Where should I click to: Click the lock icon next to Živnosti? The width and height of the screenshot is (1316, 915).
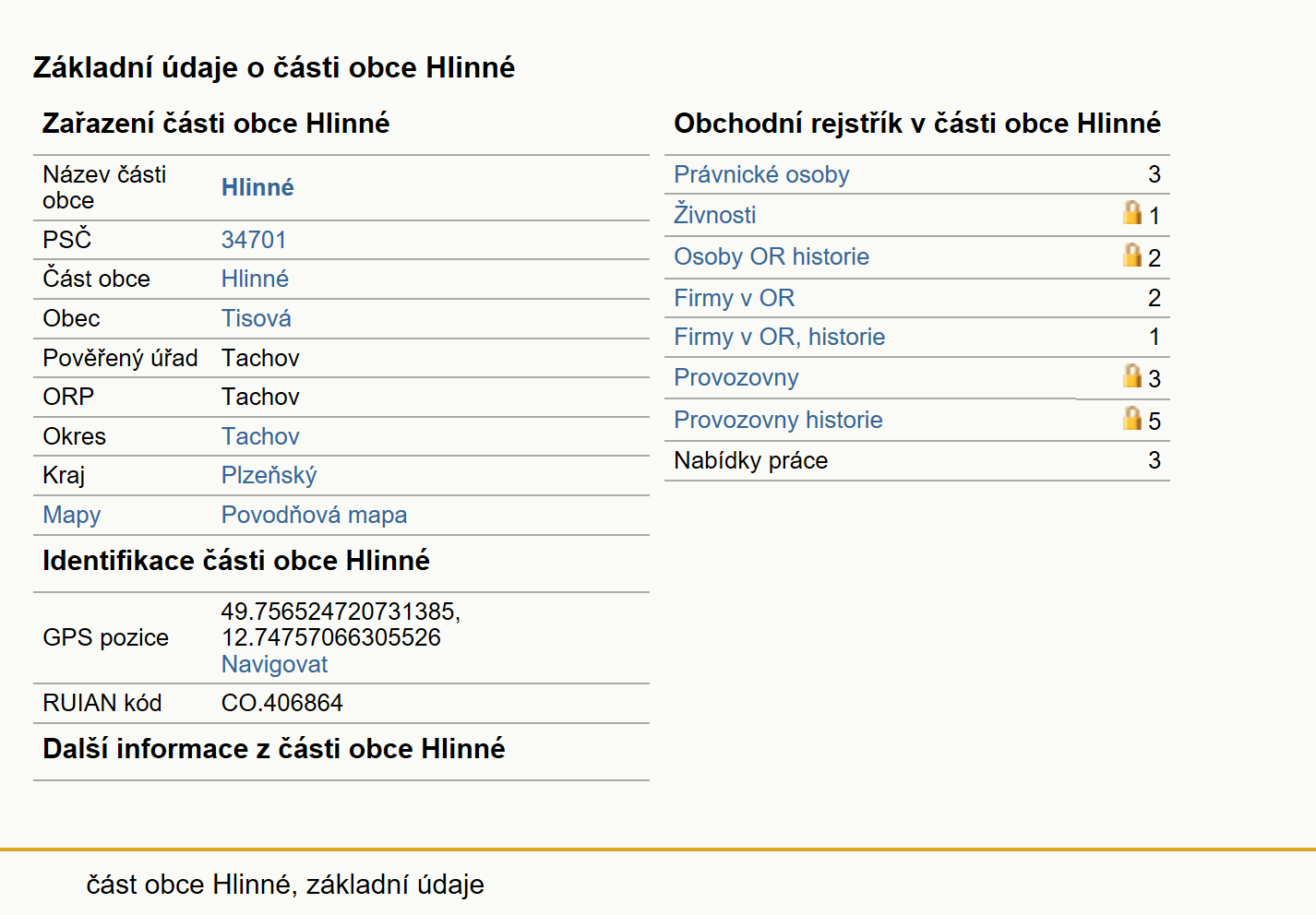[x=1132, y=213]
